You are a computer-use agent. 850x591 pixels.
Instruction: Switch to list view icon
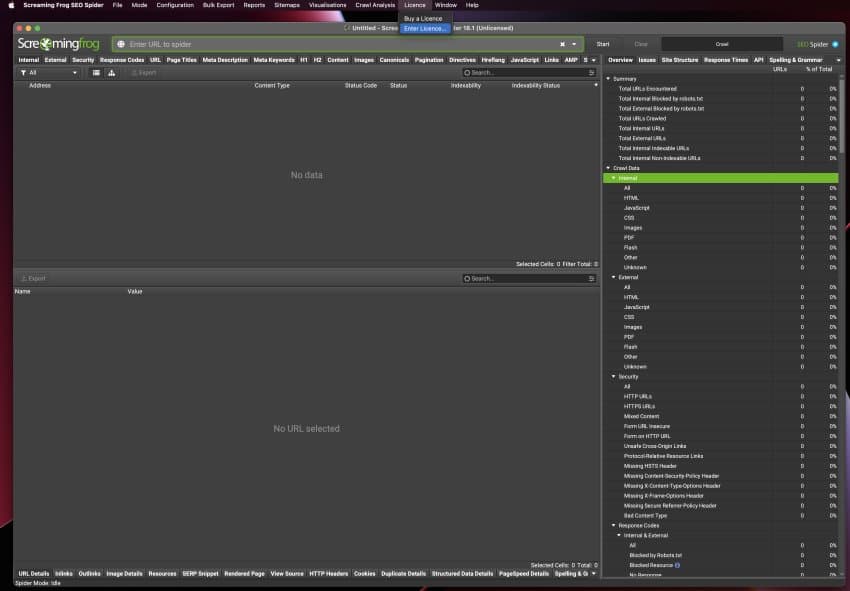[96, 73]
